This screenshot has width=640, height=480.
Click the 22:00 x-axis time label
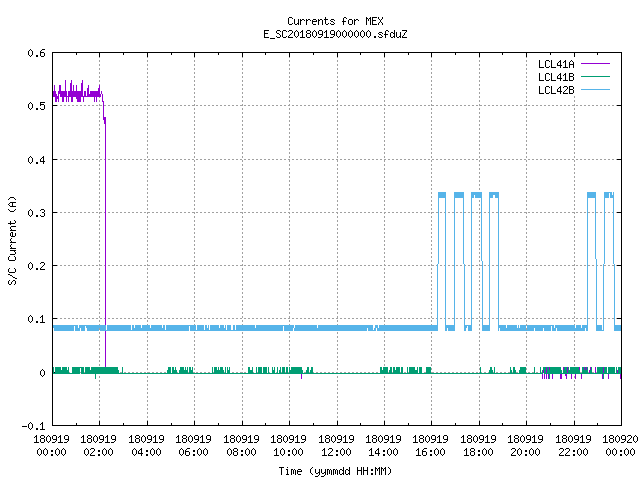pos(573,452)
